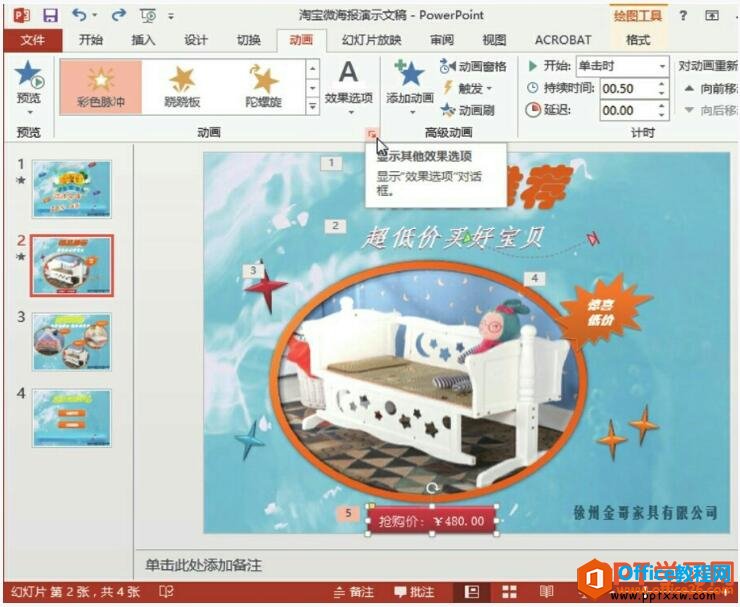Switch to the 审阅 tab
Viewport: 740px width, 607px height.
click(442, 40)
